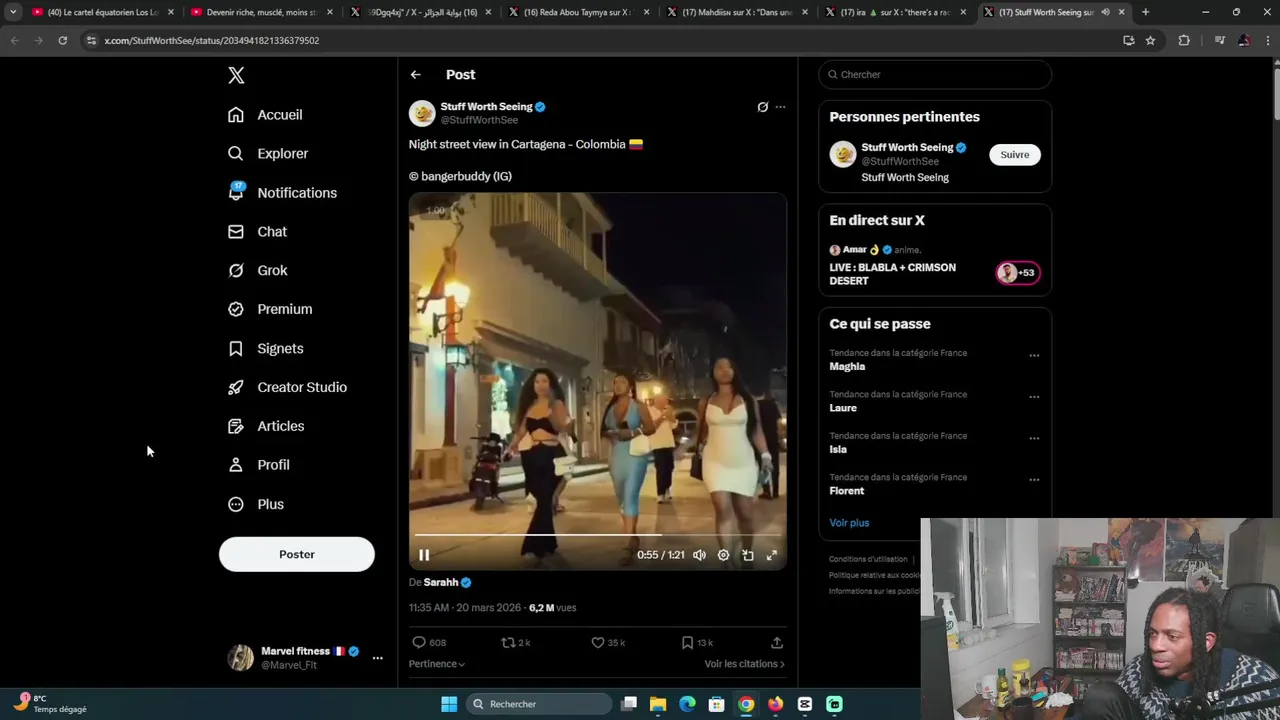Open the Articles section
Screen dimensions: 1280x720
[x=266, y=427]
